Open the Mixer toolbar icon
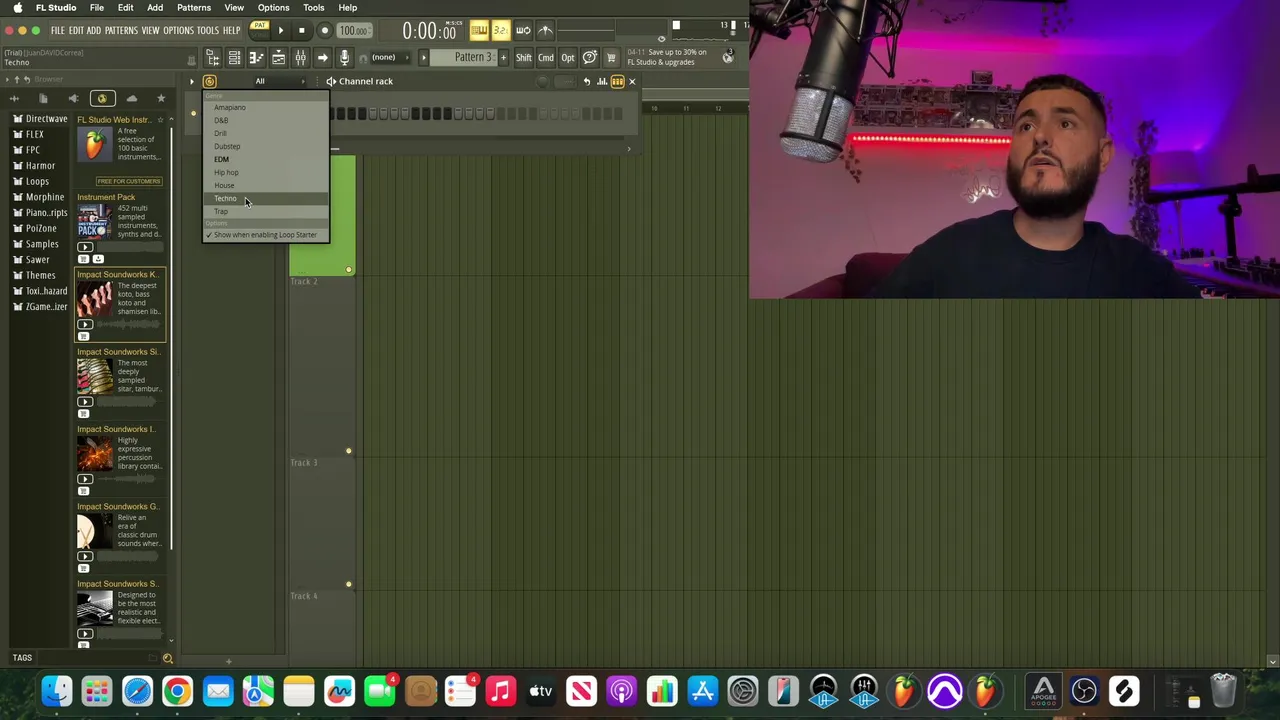1280x720 pixels. point(300,58)
